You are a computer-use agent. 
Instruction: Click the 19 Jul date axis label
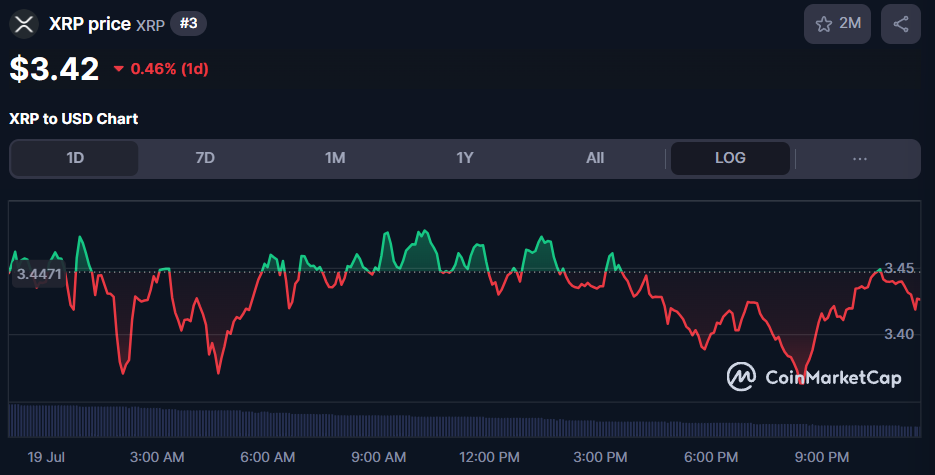click(x=46, y=457)
